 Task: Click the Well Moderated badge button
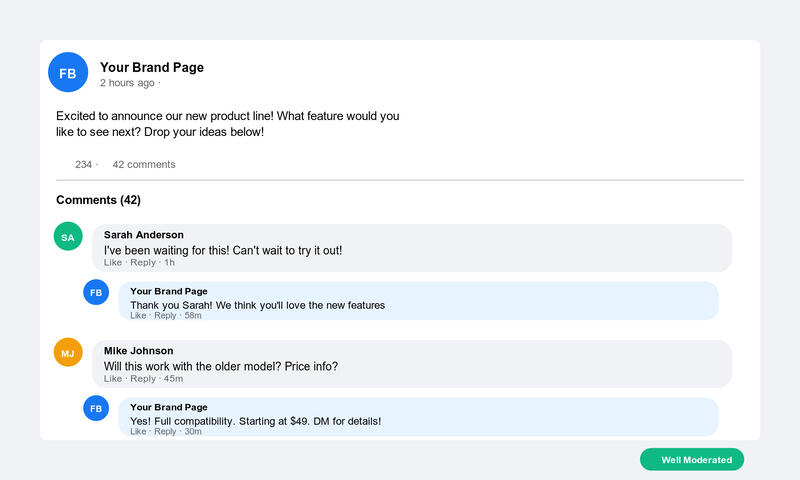pos(692,460)
